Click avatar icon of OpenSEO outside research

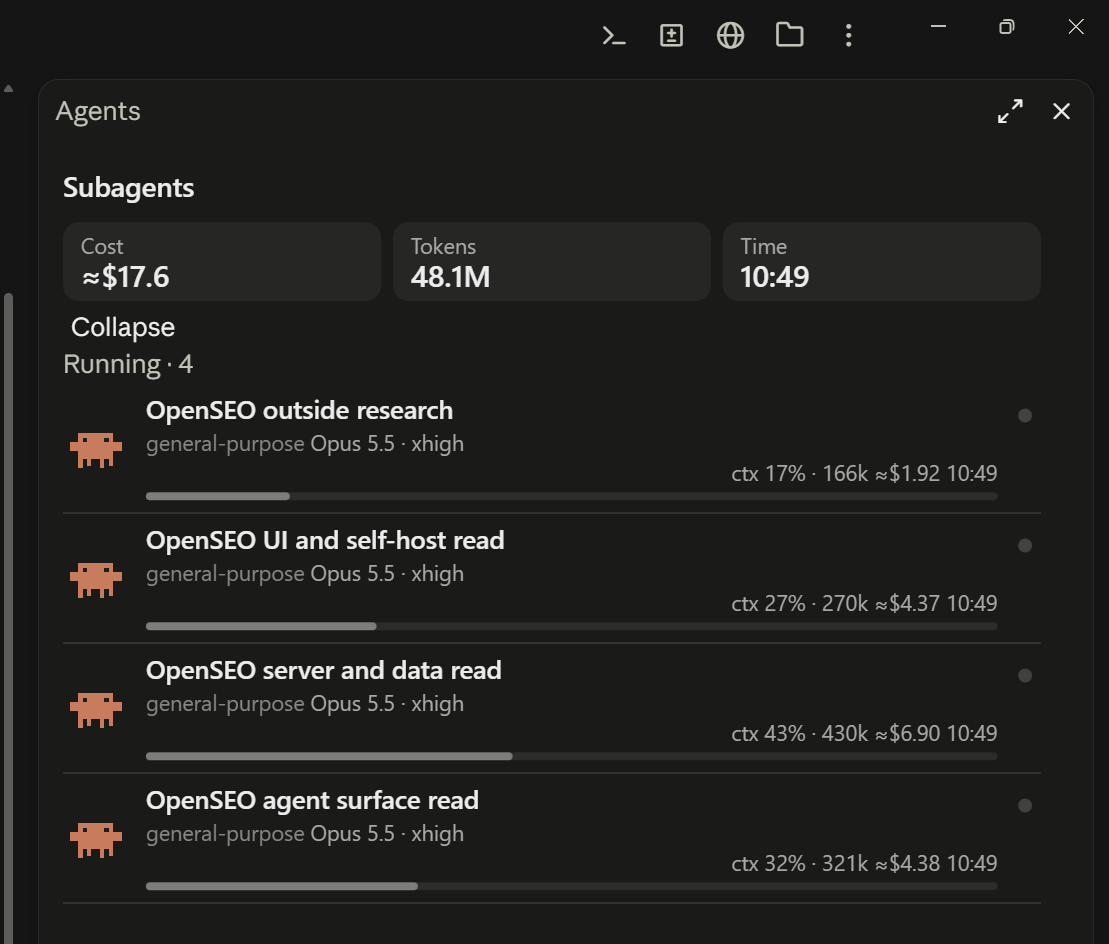coord(96,450)
